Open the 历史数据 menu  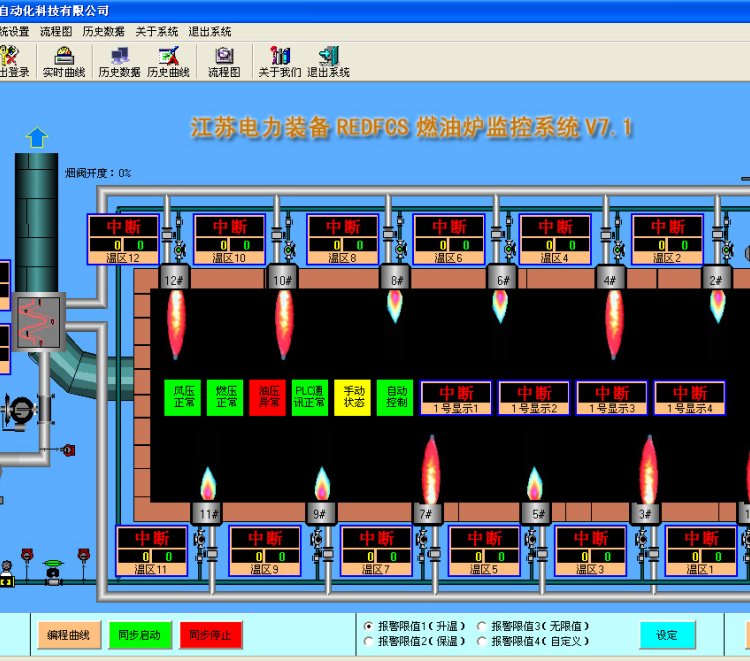[x=103, y=32]
